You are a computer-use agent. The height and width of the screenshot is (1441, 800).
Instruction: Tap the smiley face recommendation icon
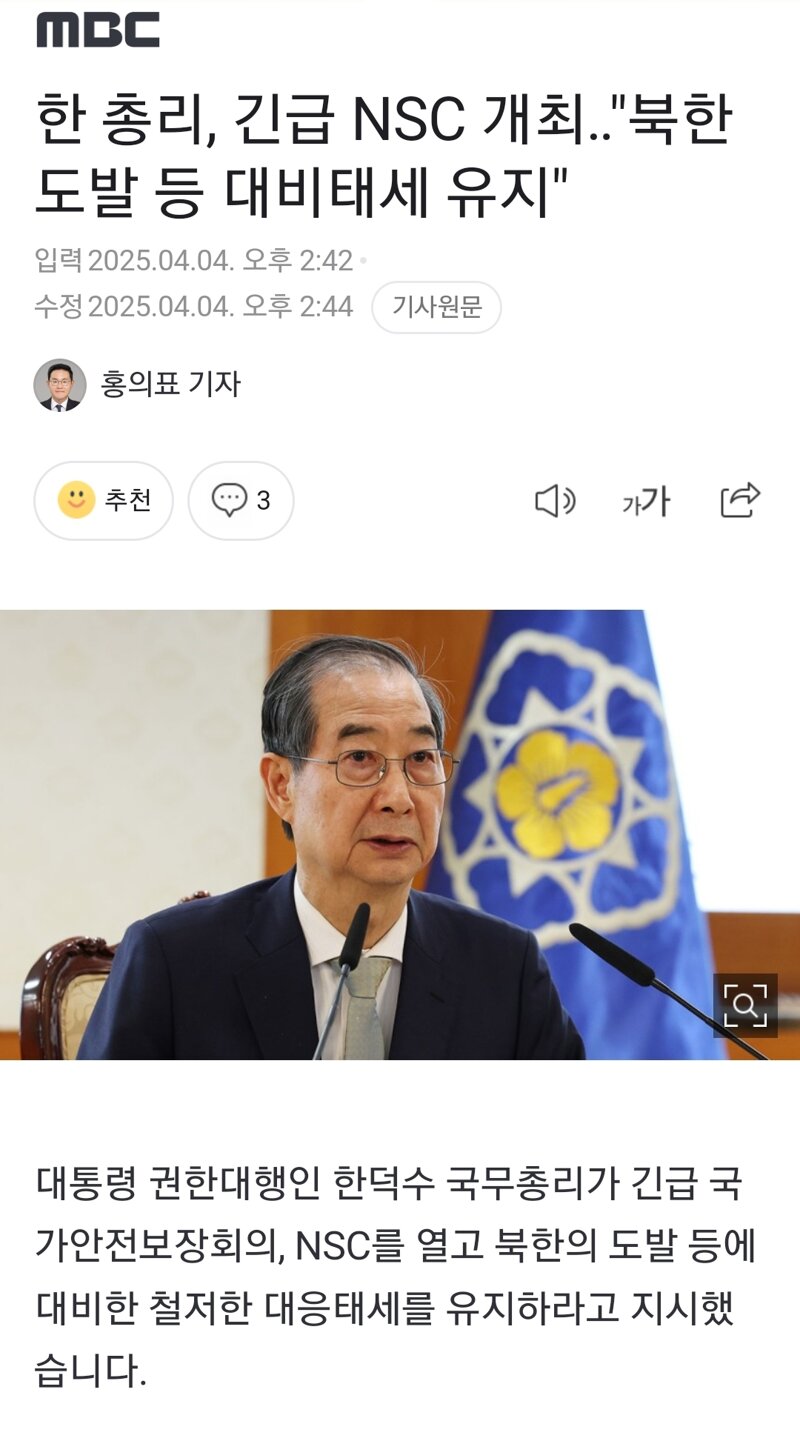coord(76,500)
